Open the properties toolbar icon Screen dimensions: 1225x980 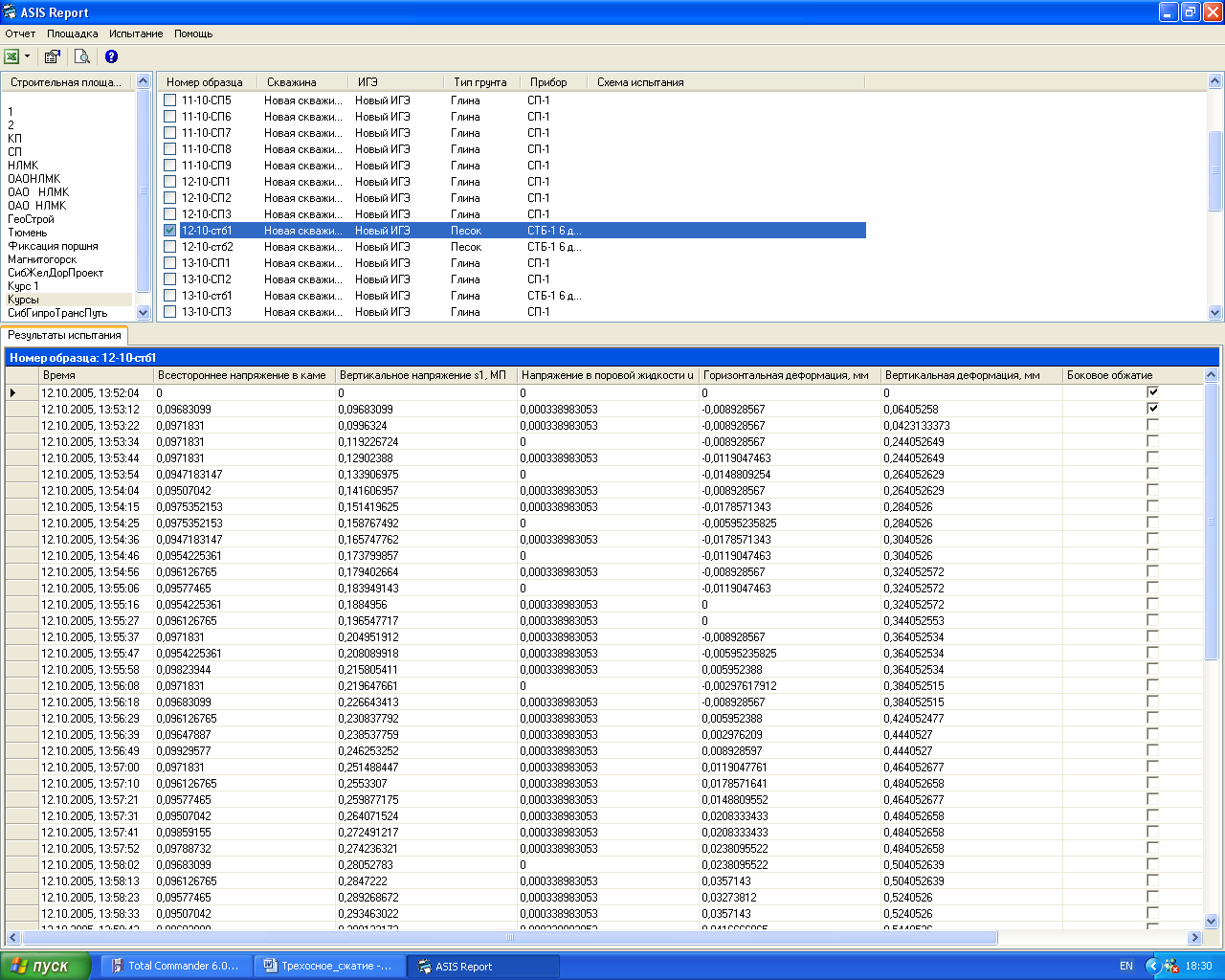[53, 56]
